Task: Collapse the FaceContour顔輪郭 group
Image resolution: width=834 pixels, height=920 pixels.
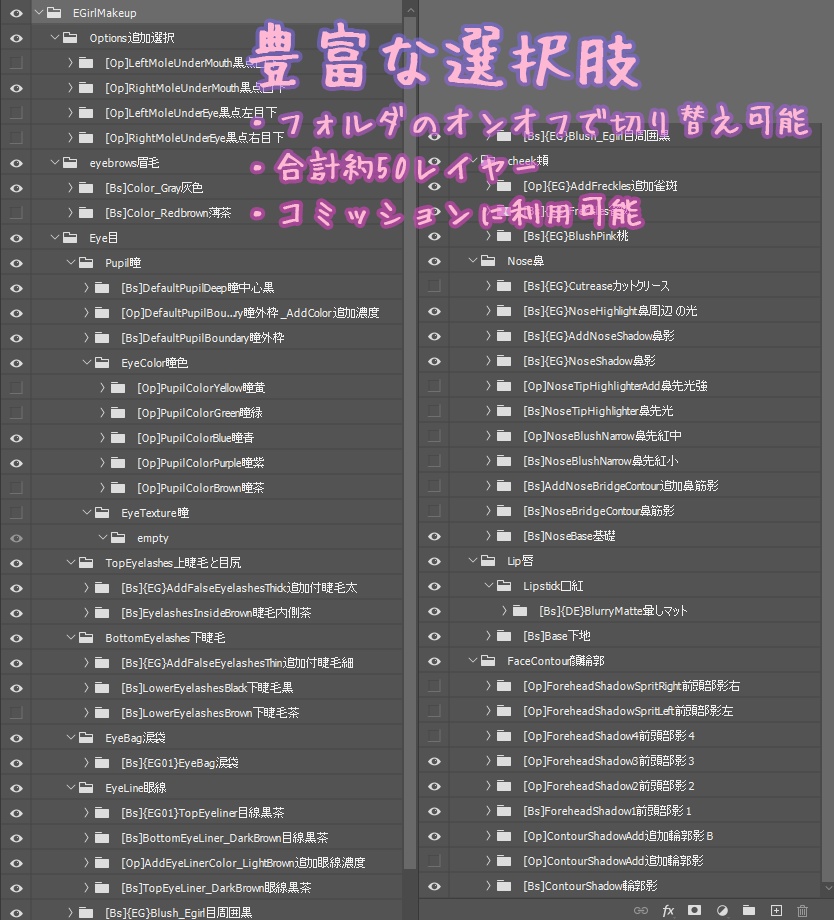Action: click(472, 661)
